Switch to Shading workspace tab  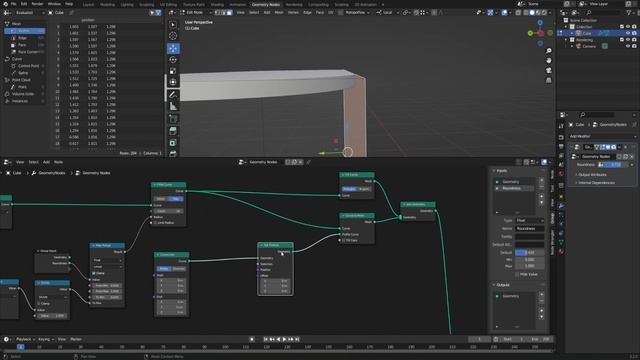(x=217, y=4)
